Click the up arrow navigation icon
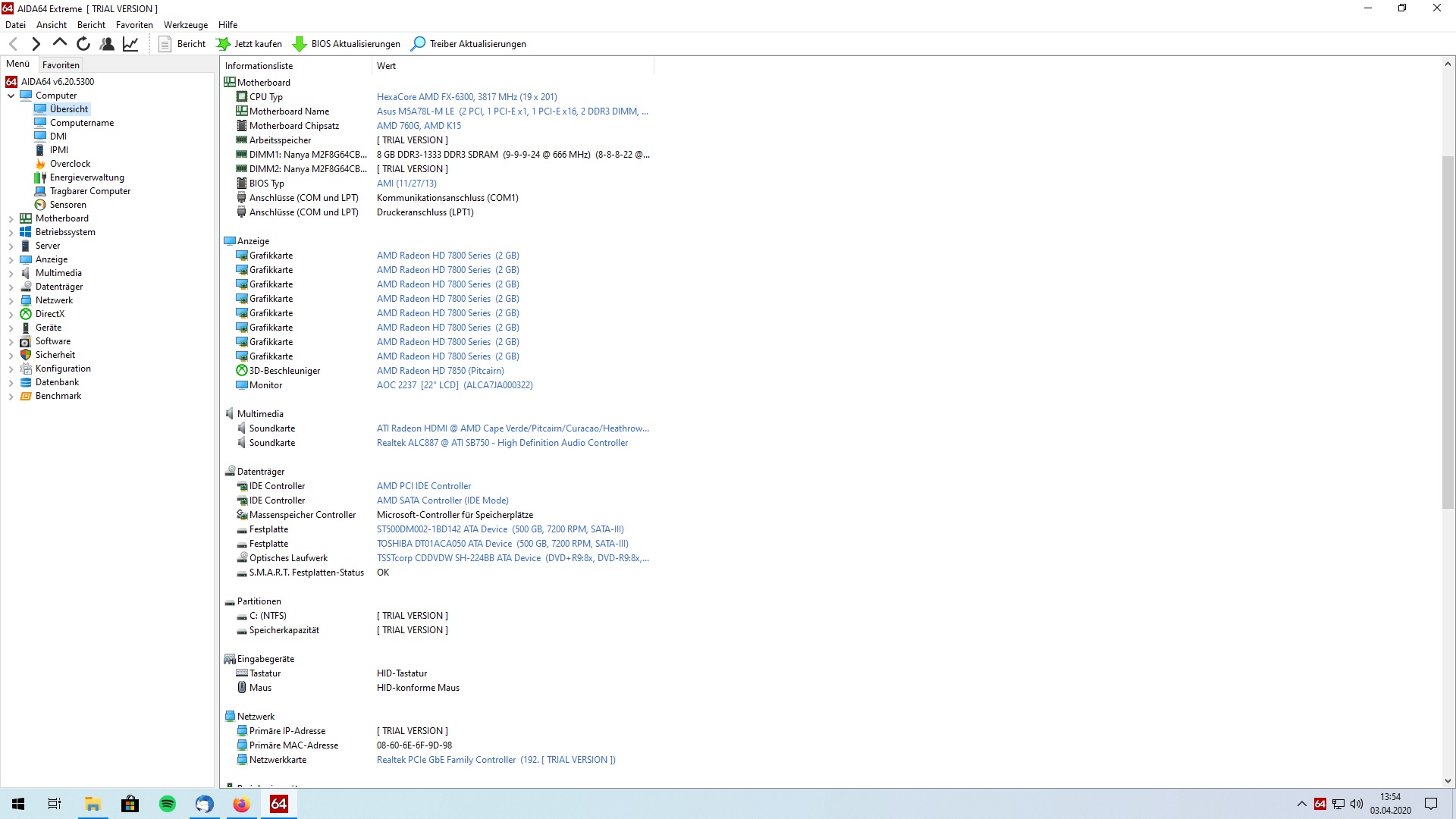1456x819 pixels. tap(60, 43)
